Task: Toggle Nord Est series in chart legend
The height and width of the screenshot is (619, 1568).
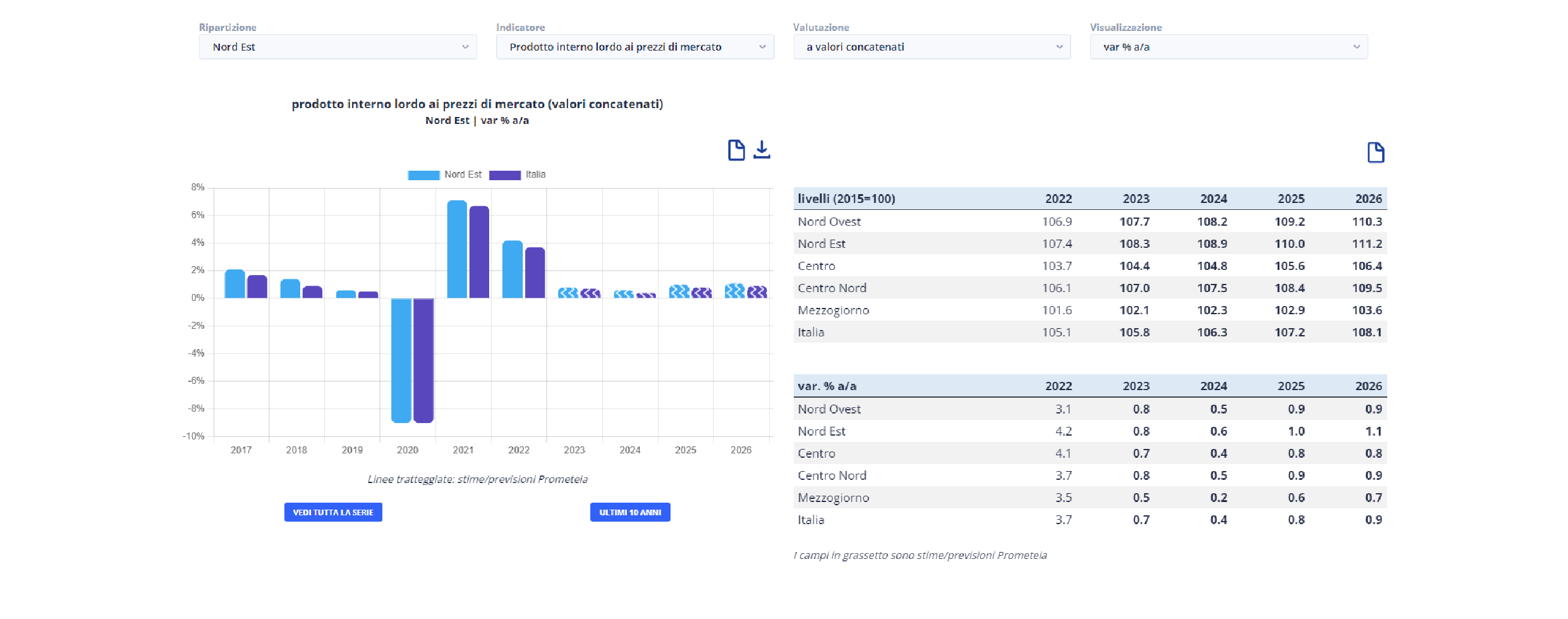Action: click(x=463, y=175)
